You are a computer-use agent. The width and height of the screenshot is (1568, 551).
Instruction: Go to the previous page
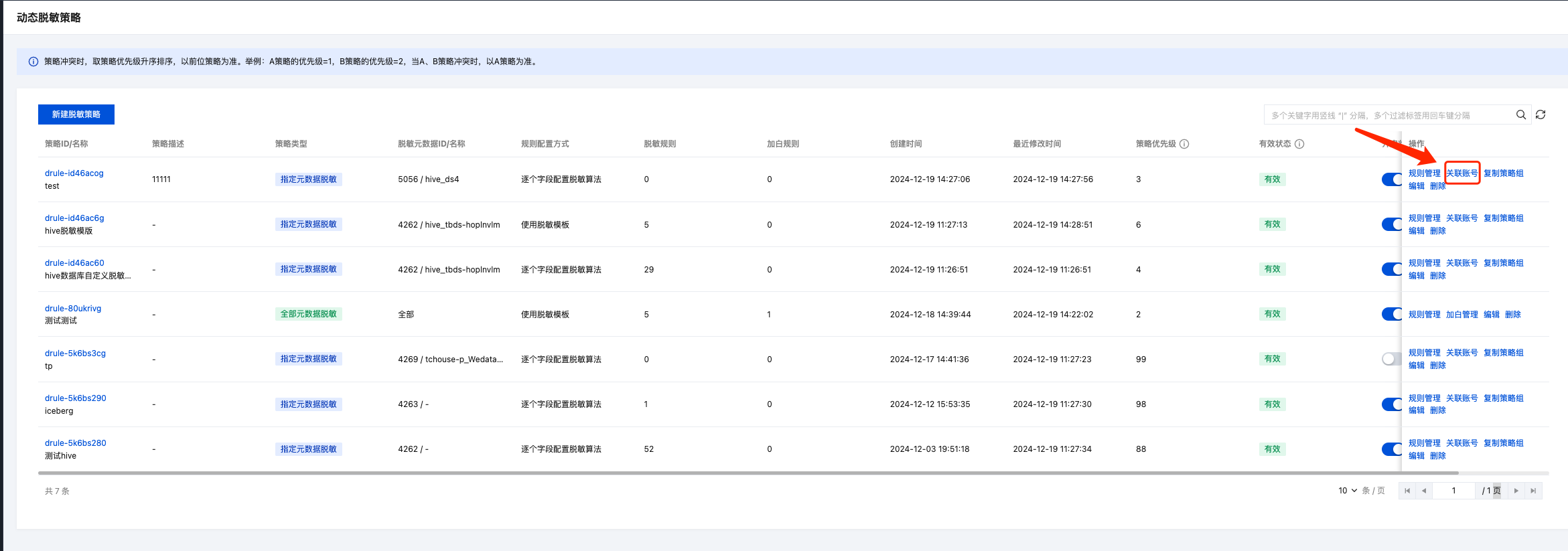pos(1424,491)
